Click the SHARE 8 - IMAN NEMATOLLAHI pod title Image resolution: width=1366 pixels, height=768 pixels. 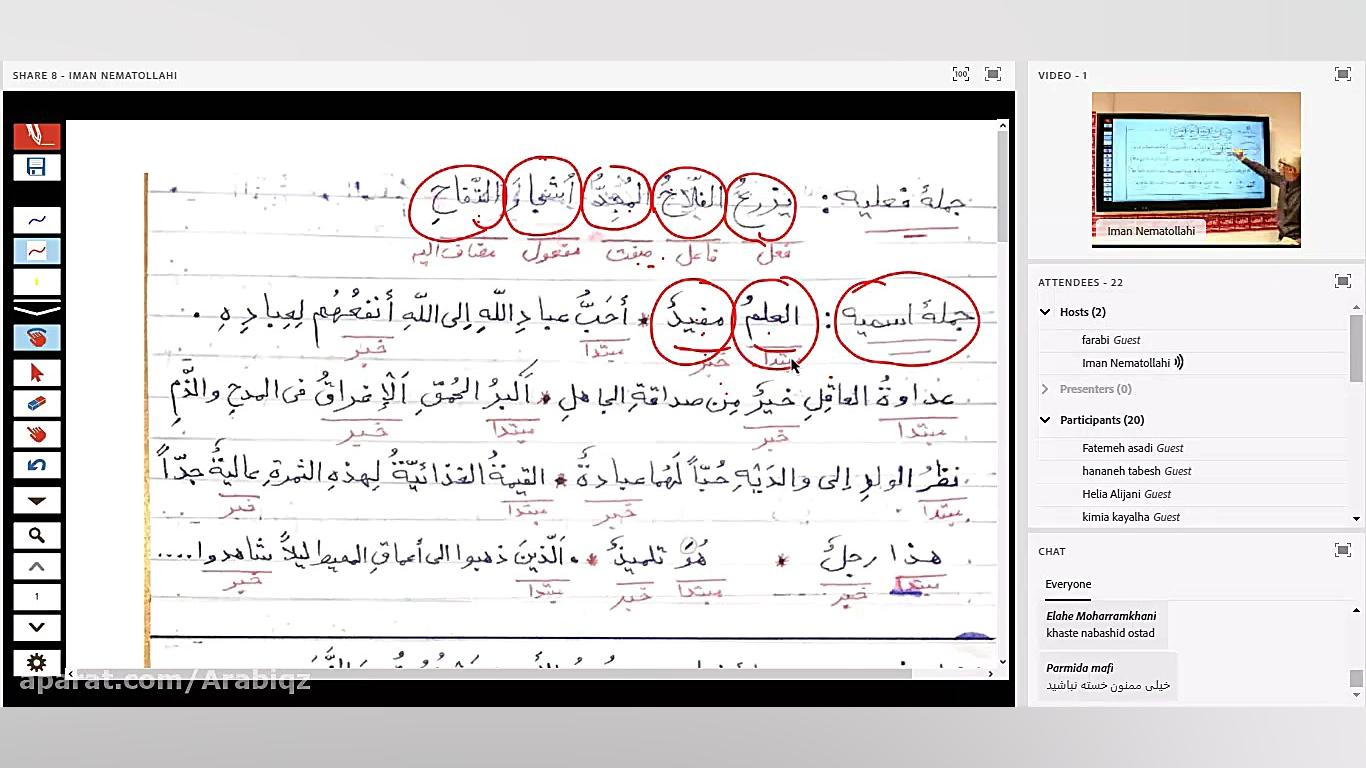point(95,75)
